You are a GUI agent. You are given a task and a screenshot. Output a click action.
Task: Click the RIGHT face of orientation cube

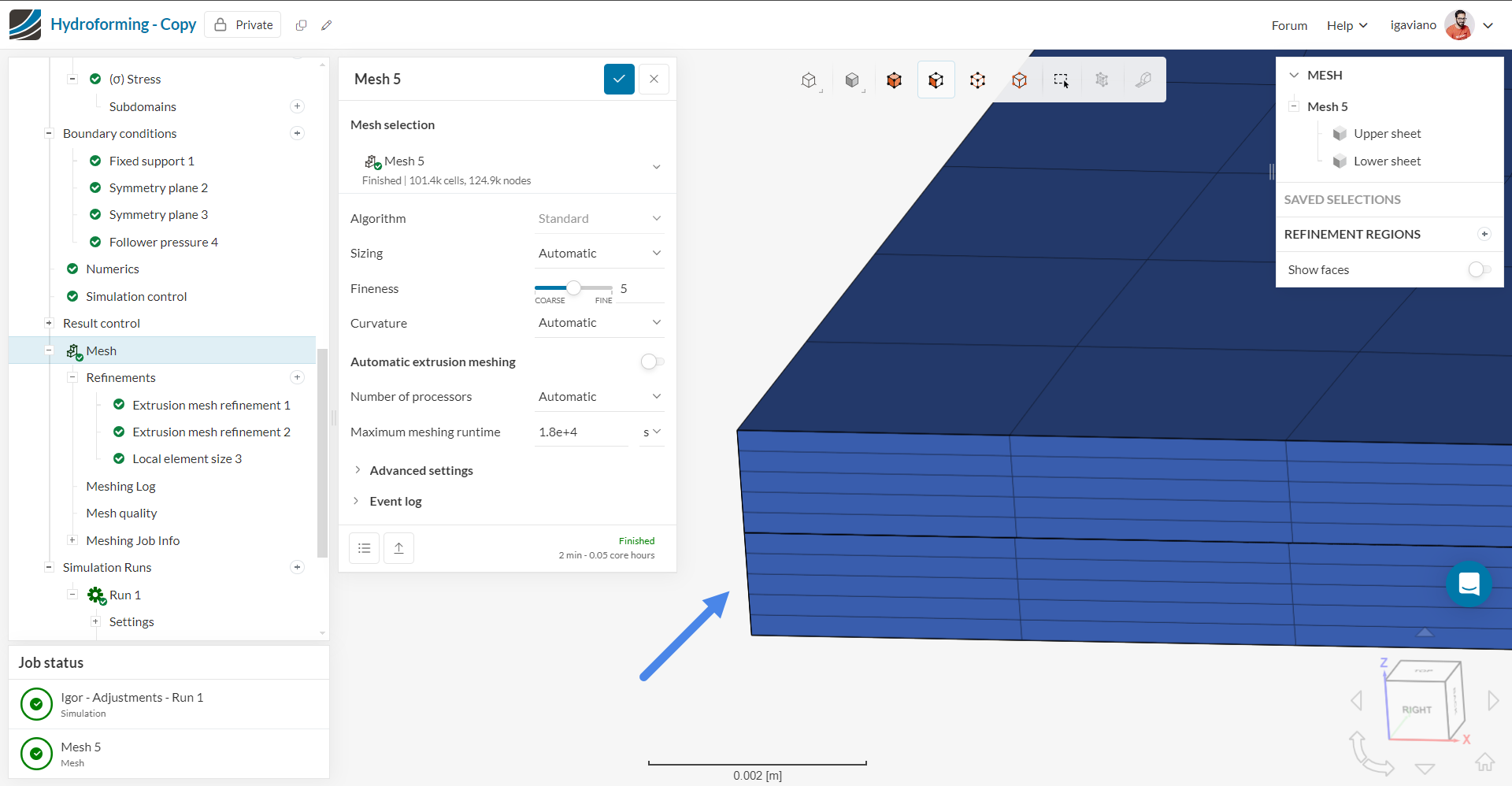1417,710
